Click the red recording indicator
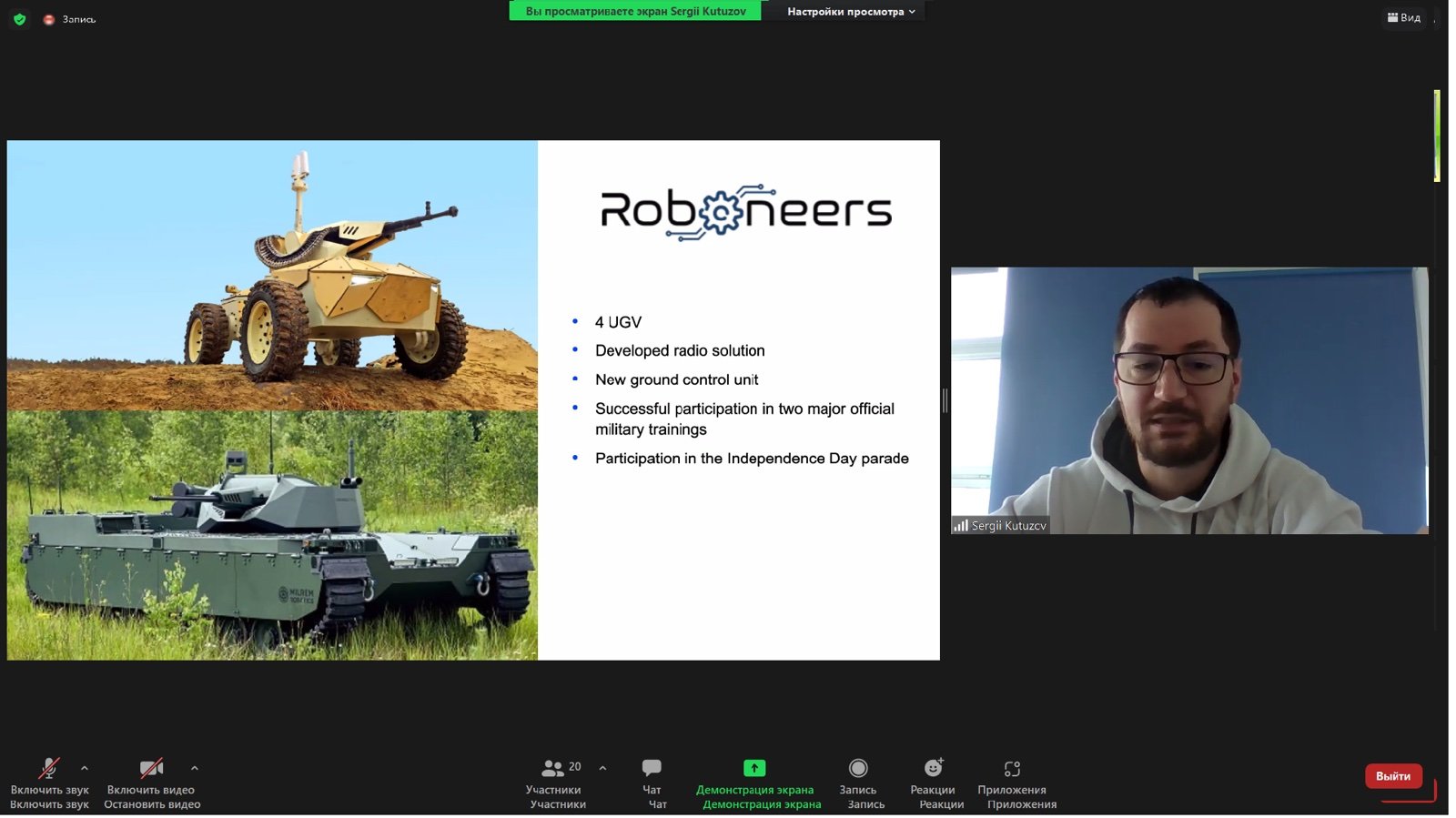This screenshot has height=818, width=1456. 49,19
